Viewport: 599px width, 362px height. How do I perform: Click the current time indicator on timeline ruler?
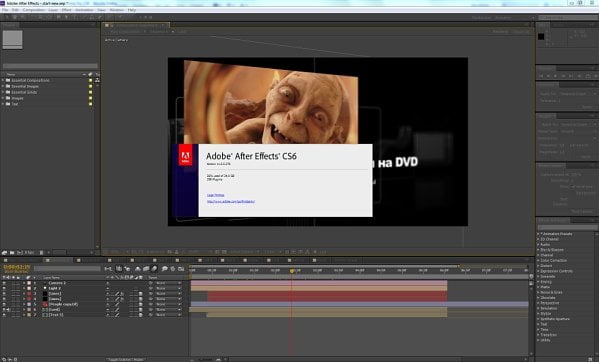click(292, 270)
